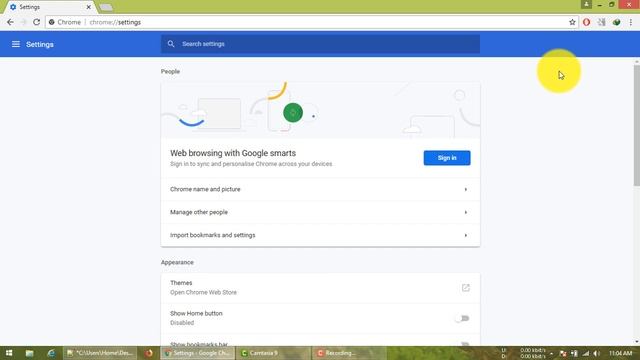This screenshot has height=360, width=640.
Task: Open Chrome name and picture
Action: (320, 189)
